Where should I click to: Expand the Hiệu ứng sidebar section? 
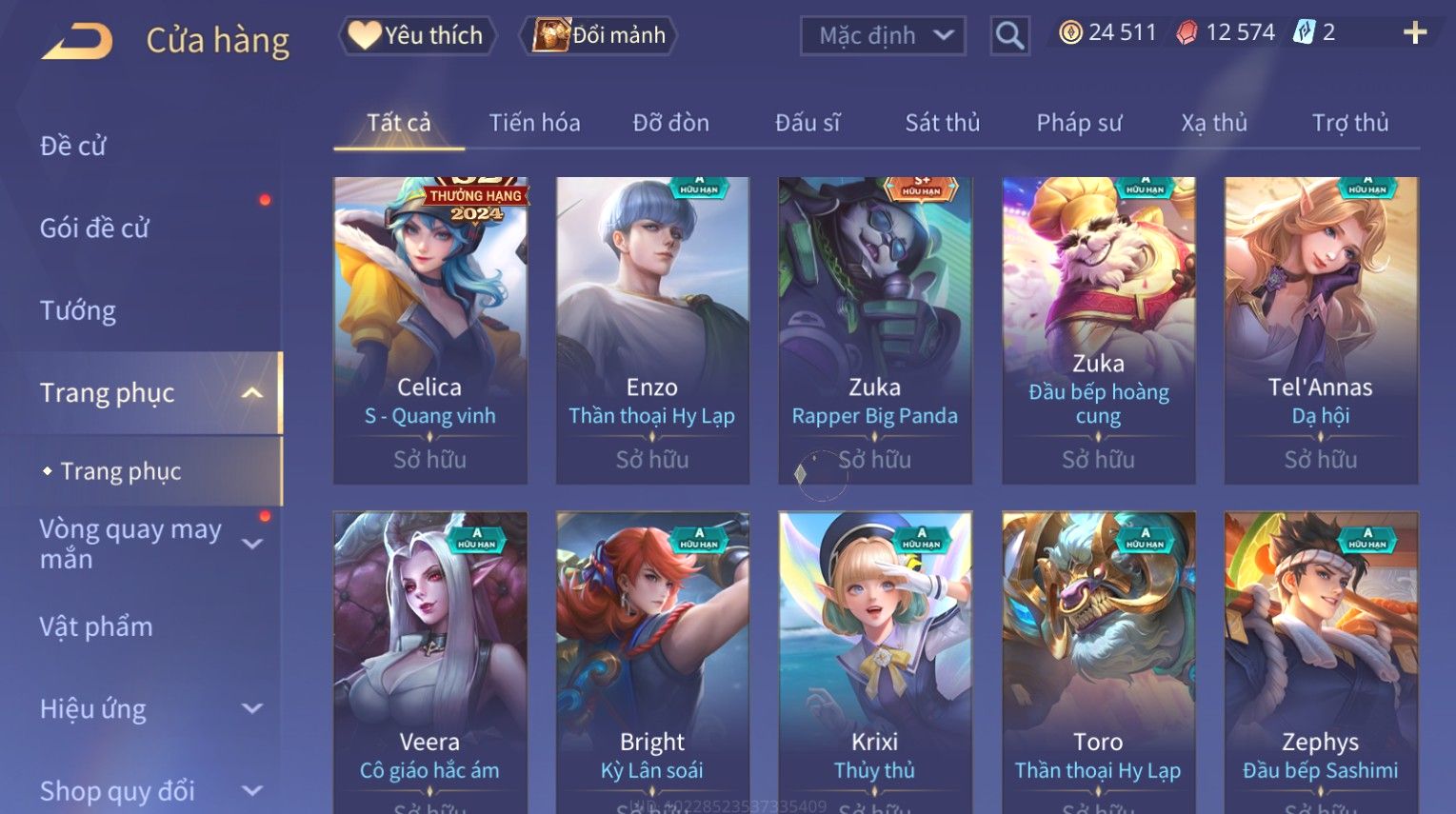pos(252,709)
